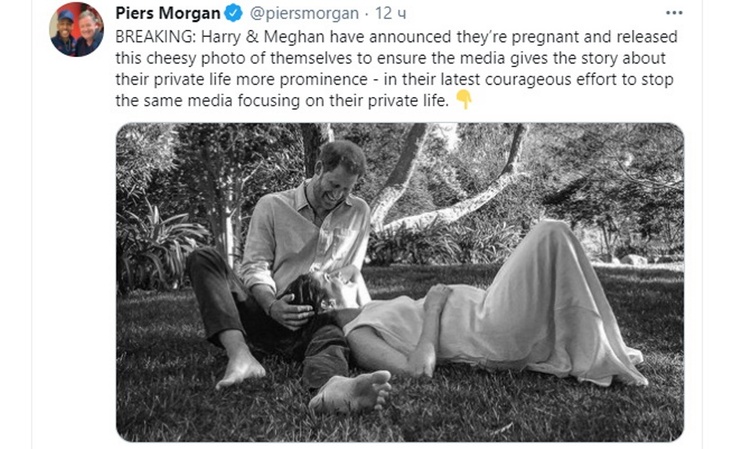Open the attached black-and-white photo

point(400,282)
